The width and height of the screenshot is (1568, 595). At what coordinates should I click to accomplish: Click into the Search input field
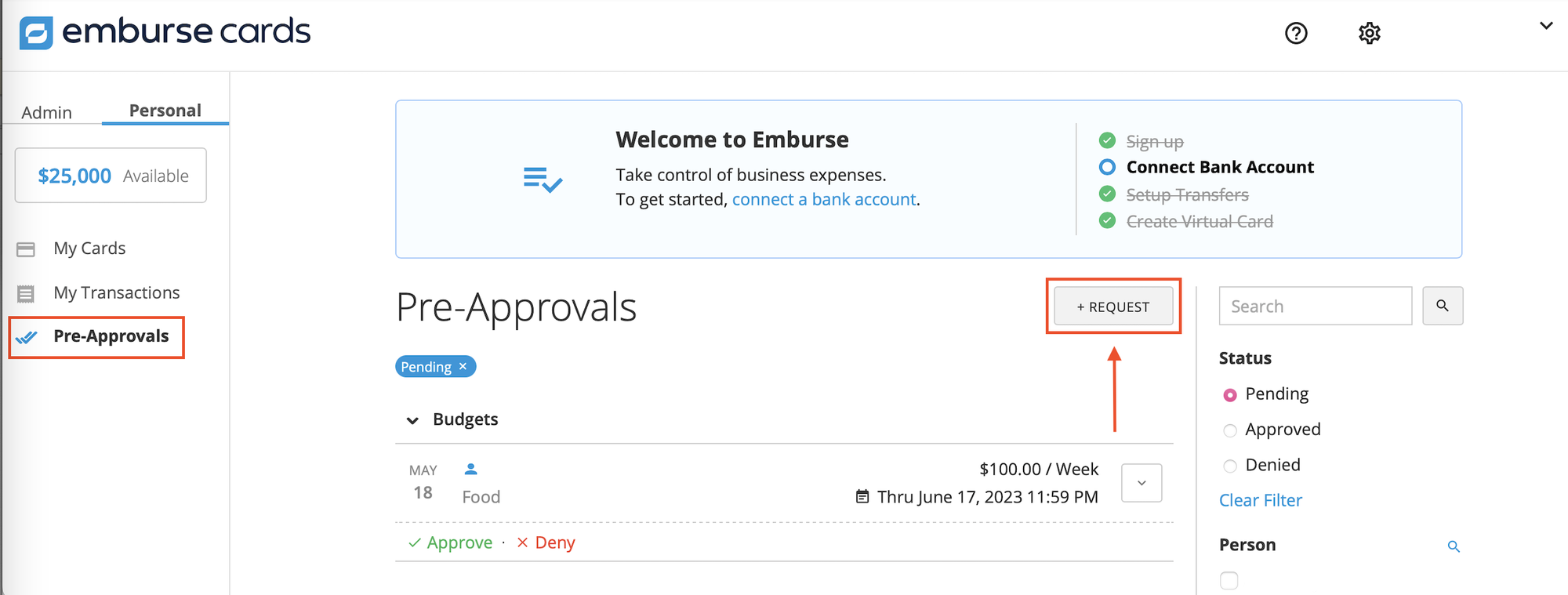pyautogui.click(x=1315, y=306)
